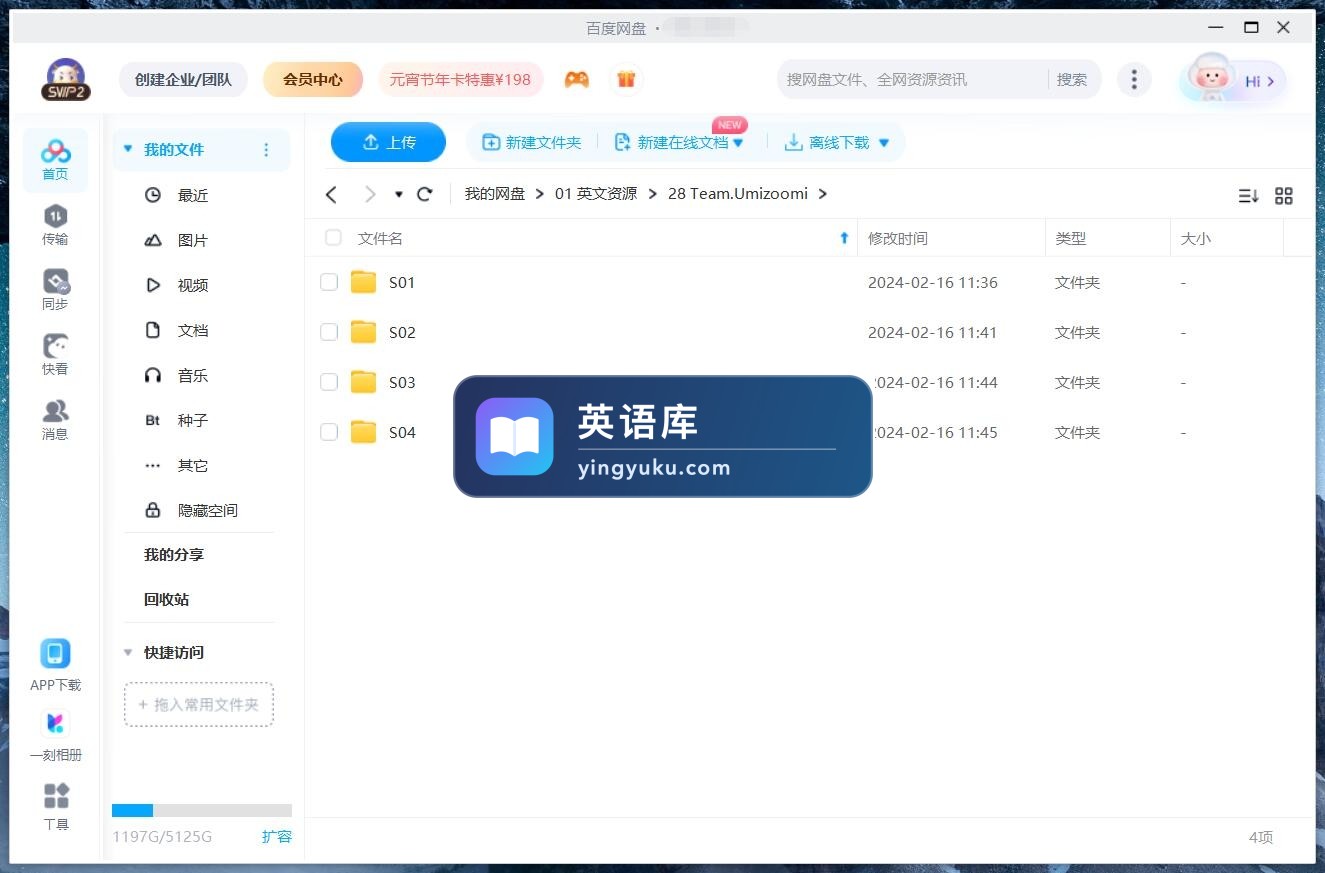Viewport: 1325px width, 873px height.
Task: Open 会员中心 member center
Action: [x=313, y=79]
